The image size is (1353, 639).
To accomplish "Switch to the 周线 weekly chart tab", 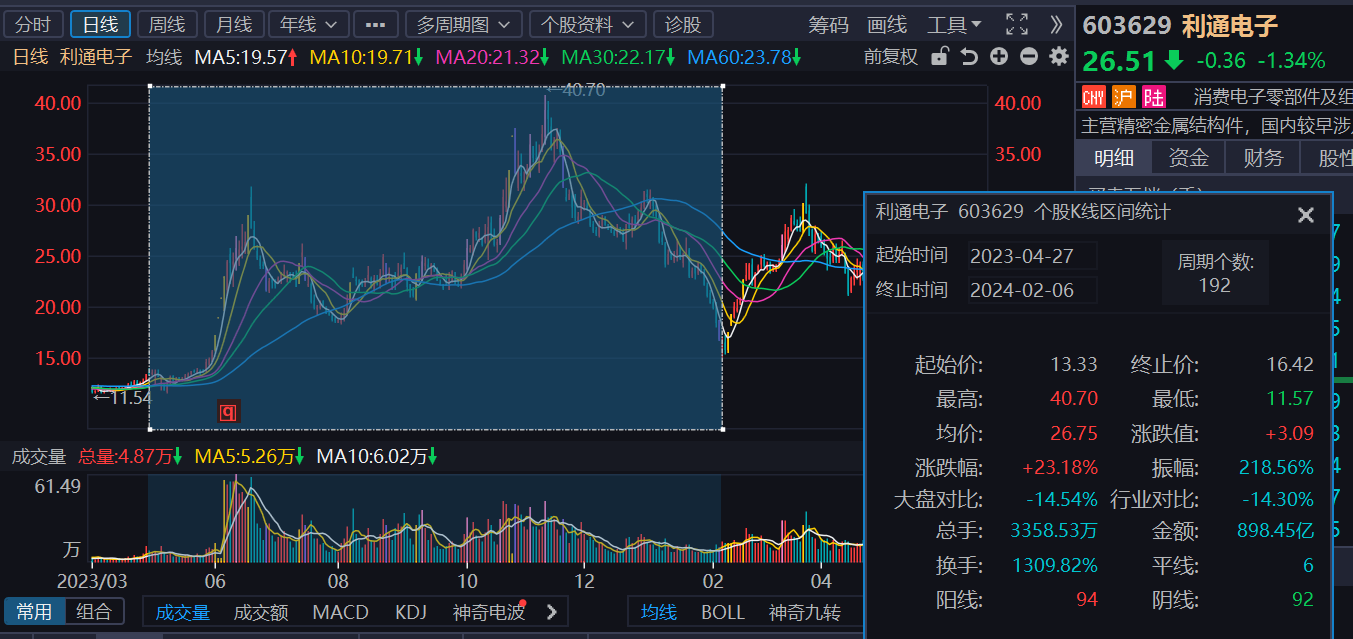I will [165, 24].
